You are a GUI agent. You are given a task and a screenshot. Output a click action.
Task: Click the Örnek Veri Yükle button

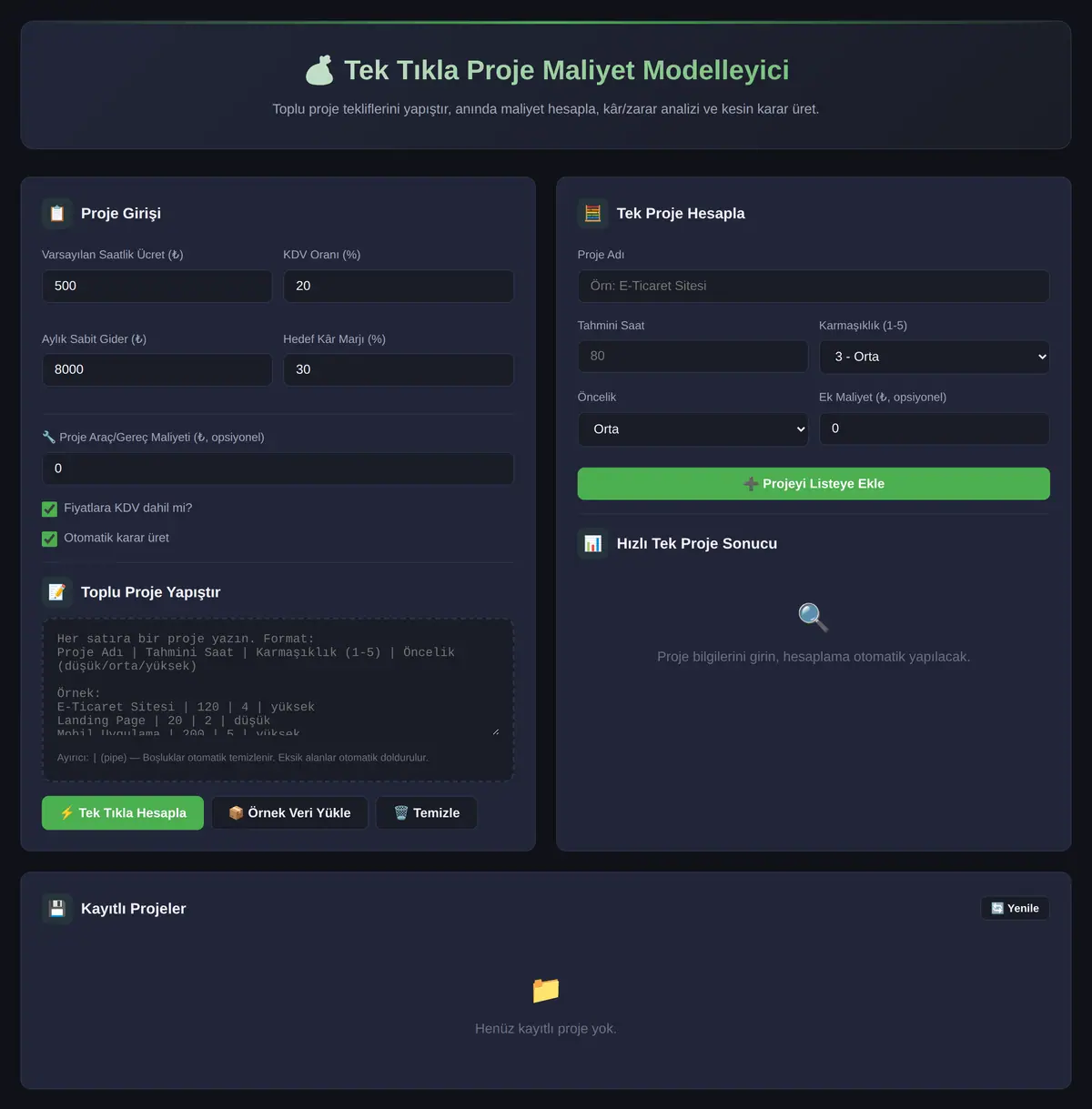289,813
